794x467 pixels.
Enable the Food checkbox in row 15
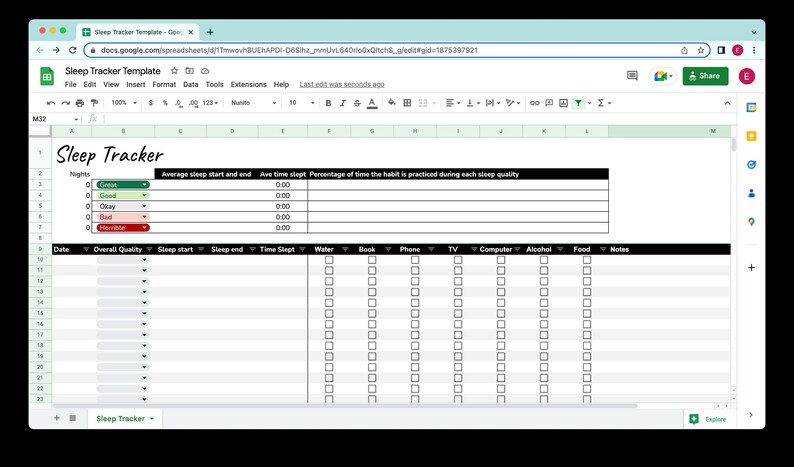click(x=587, y=314)
